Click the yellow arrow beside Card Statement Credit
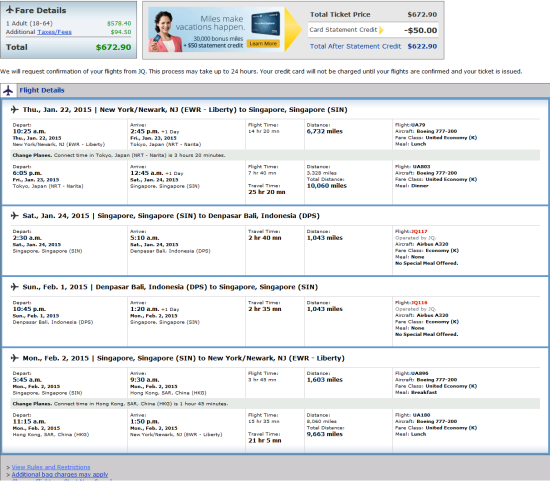Screen dimensions: 550x481 click(381, 30)
